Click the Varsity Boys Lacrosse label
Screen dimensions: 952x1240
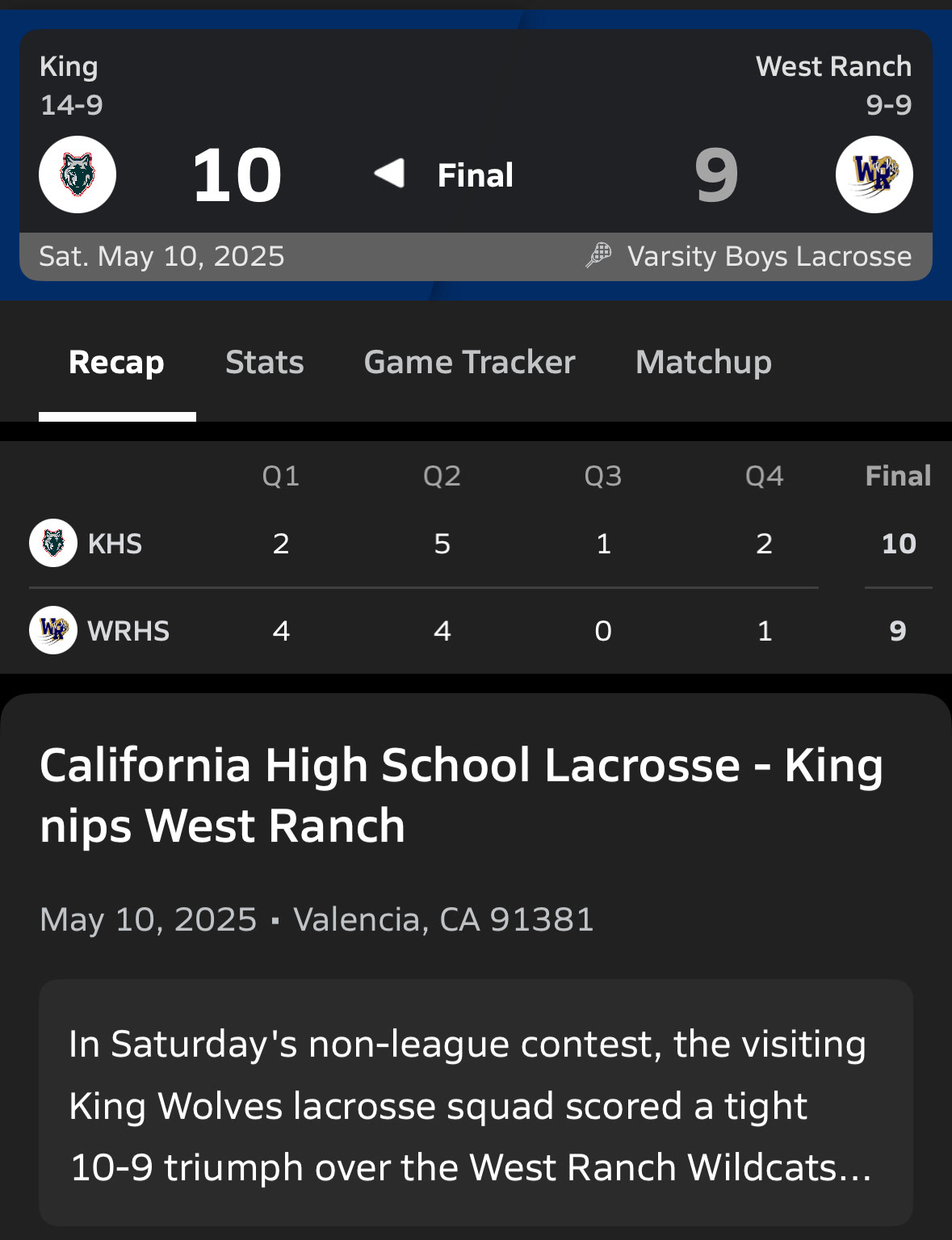[769, 256]
